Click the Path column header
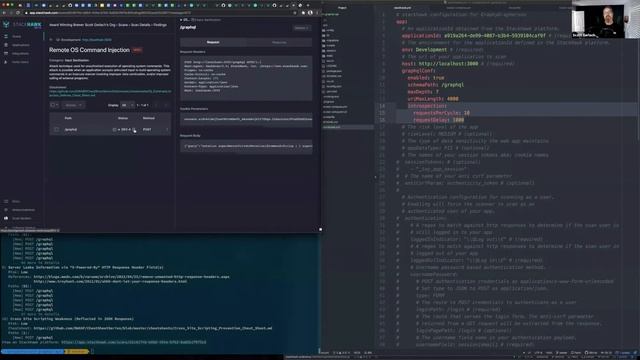The image size is (640, 360). pyautogui.click(x=68, y=118)
